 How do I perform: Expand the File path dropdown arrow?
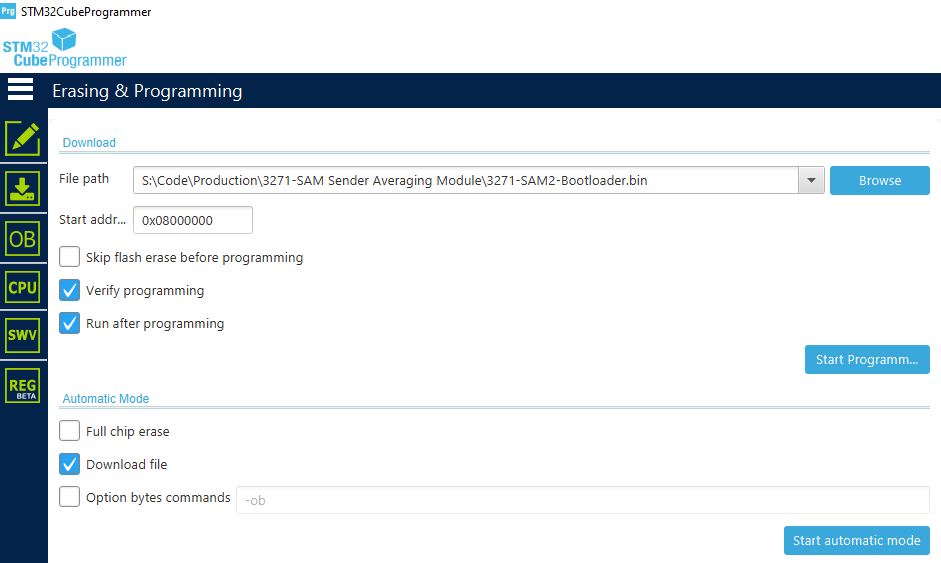coord(811,180)
